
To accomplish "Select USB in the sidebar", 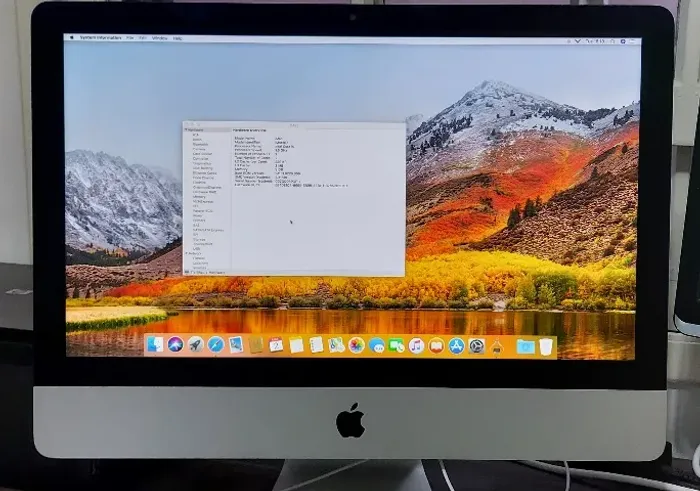I will point(196,249).
